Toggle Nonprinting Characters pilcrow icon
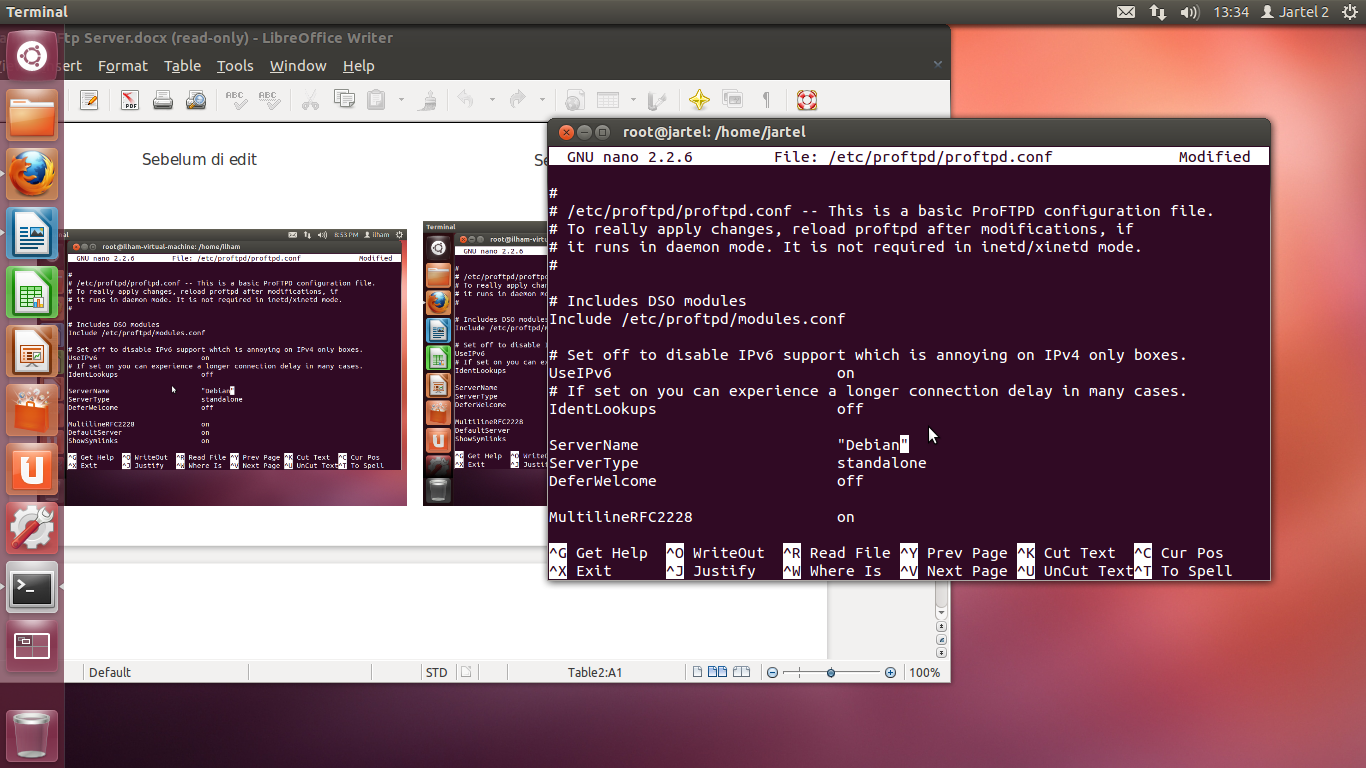The image size is (1366, 768). coord(766,100)
